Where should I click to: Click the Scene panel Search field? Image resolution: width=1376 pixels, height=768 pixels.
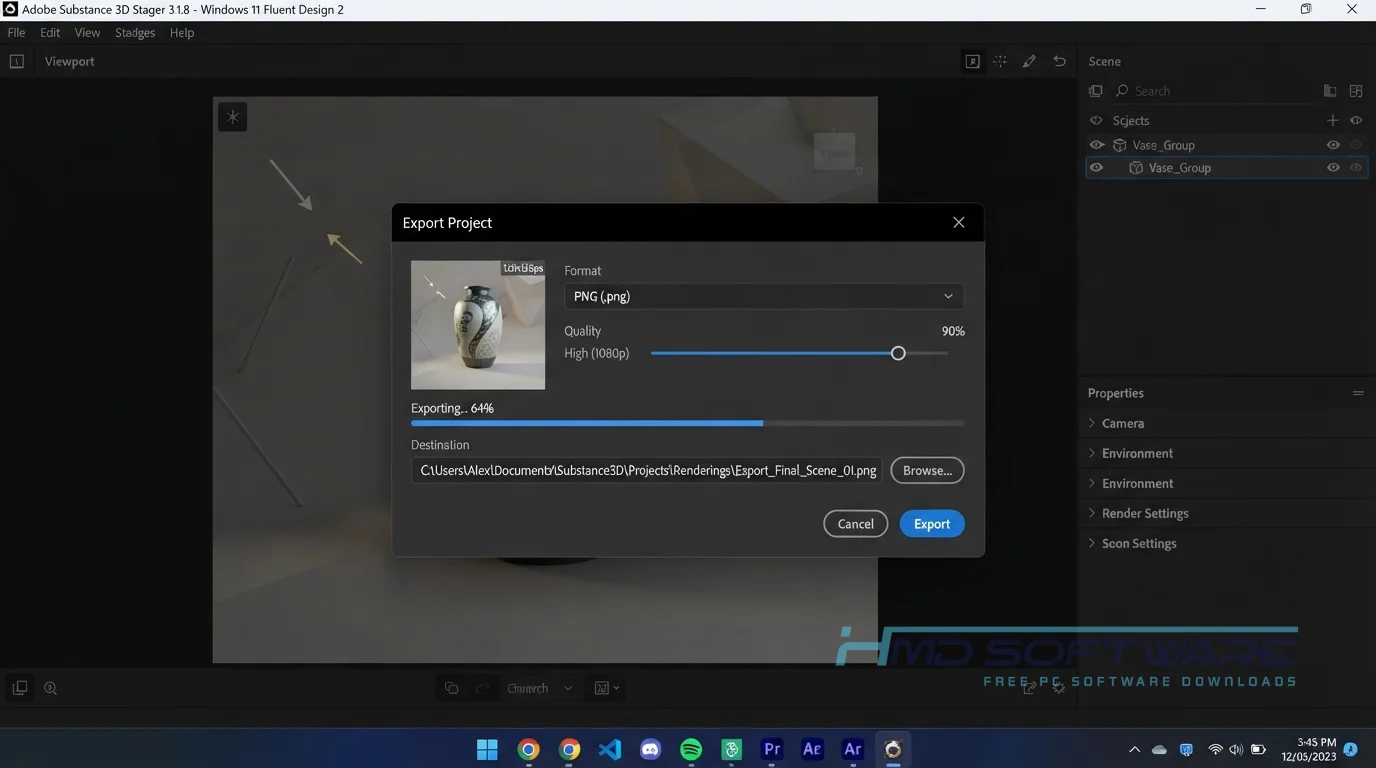(1213, 91)
